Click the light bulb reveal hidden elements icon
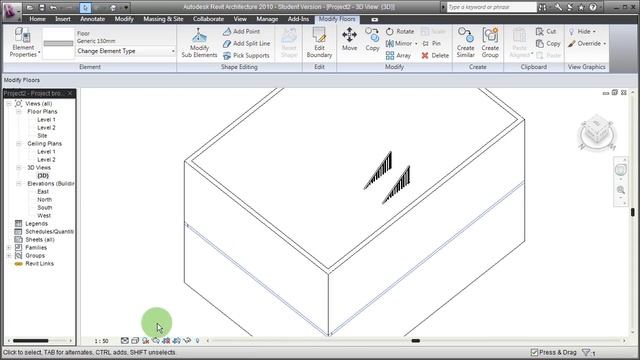Image resolution: width=640 pixels, height=360 pixels. pyautogui.click(x=198, y=340)
